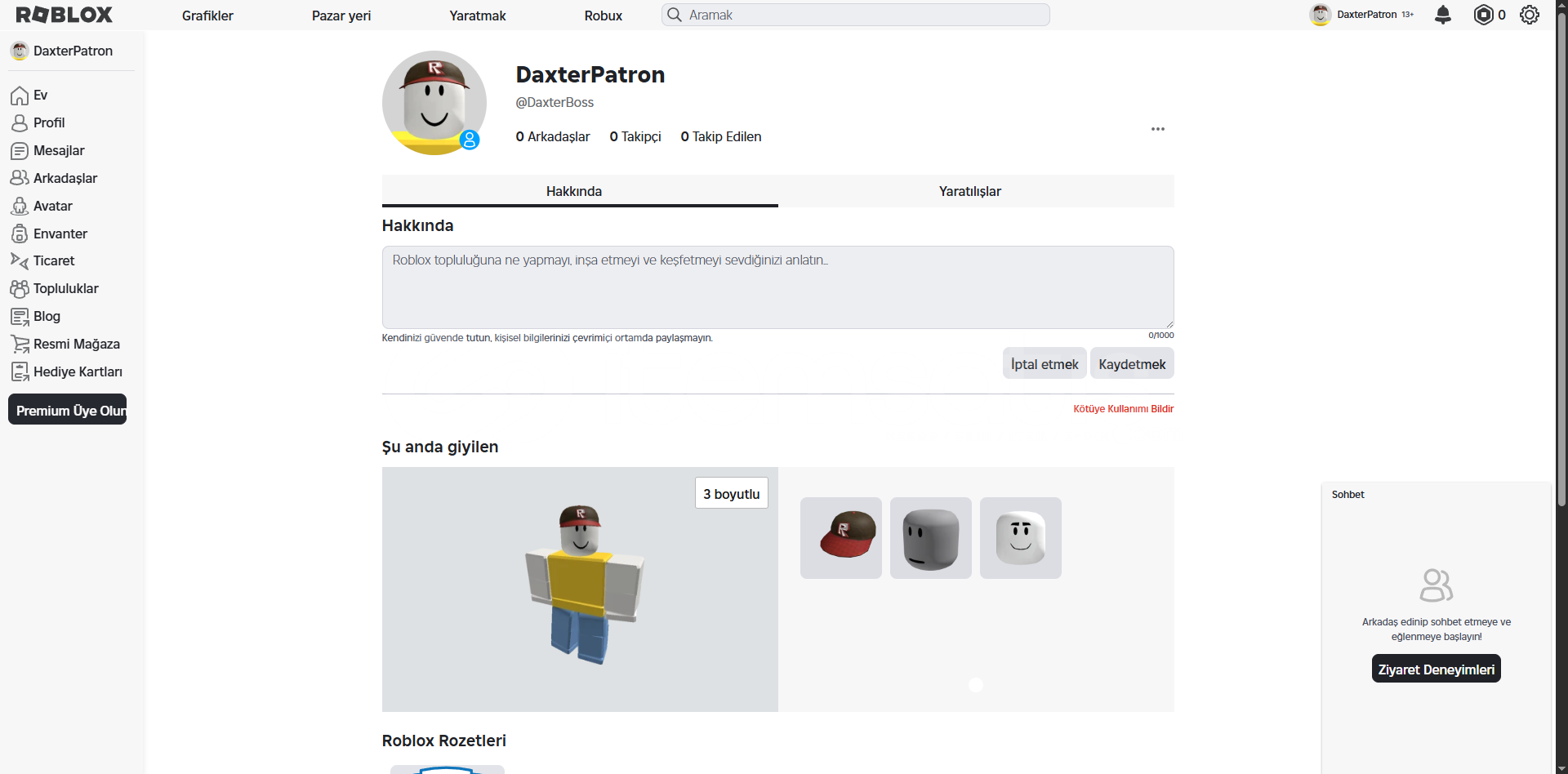Image resolution: width=1568 pixels, height=774 pixels.
Task: Open the notifications bell
Action: click(1443, 15)
